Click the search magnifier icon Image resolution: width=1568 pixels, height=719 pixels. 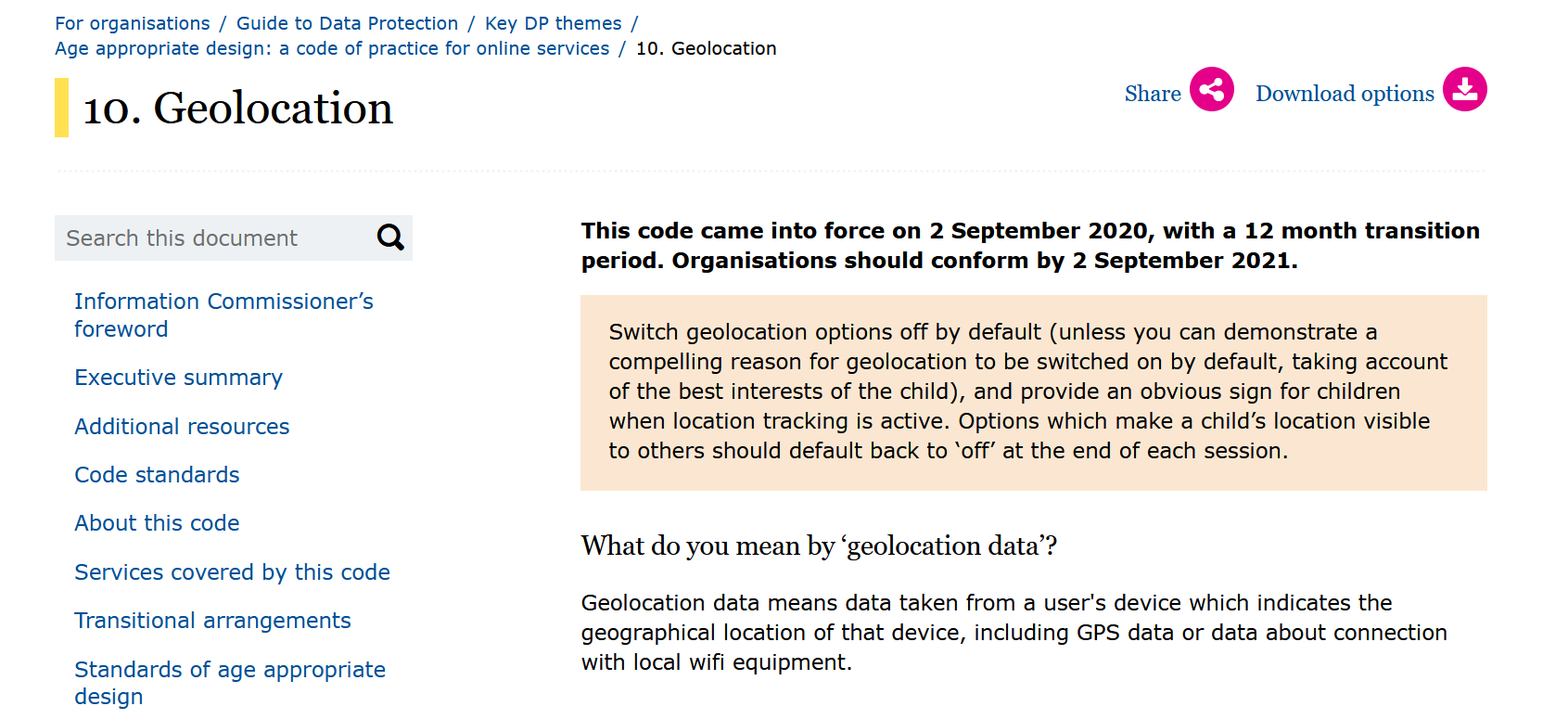pyautogui.click(x=390, y=238)
